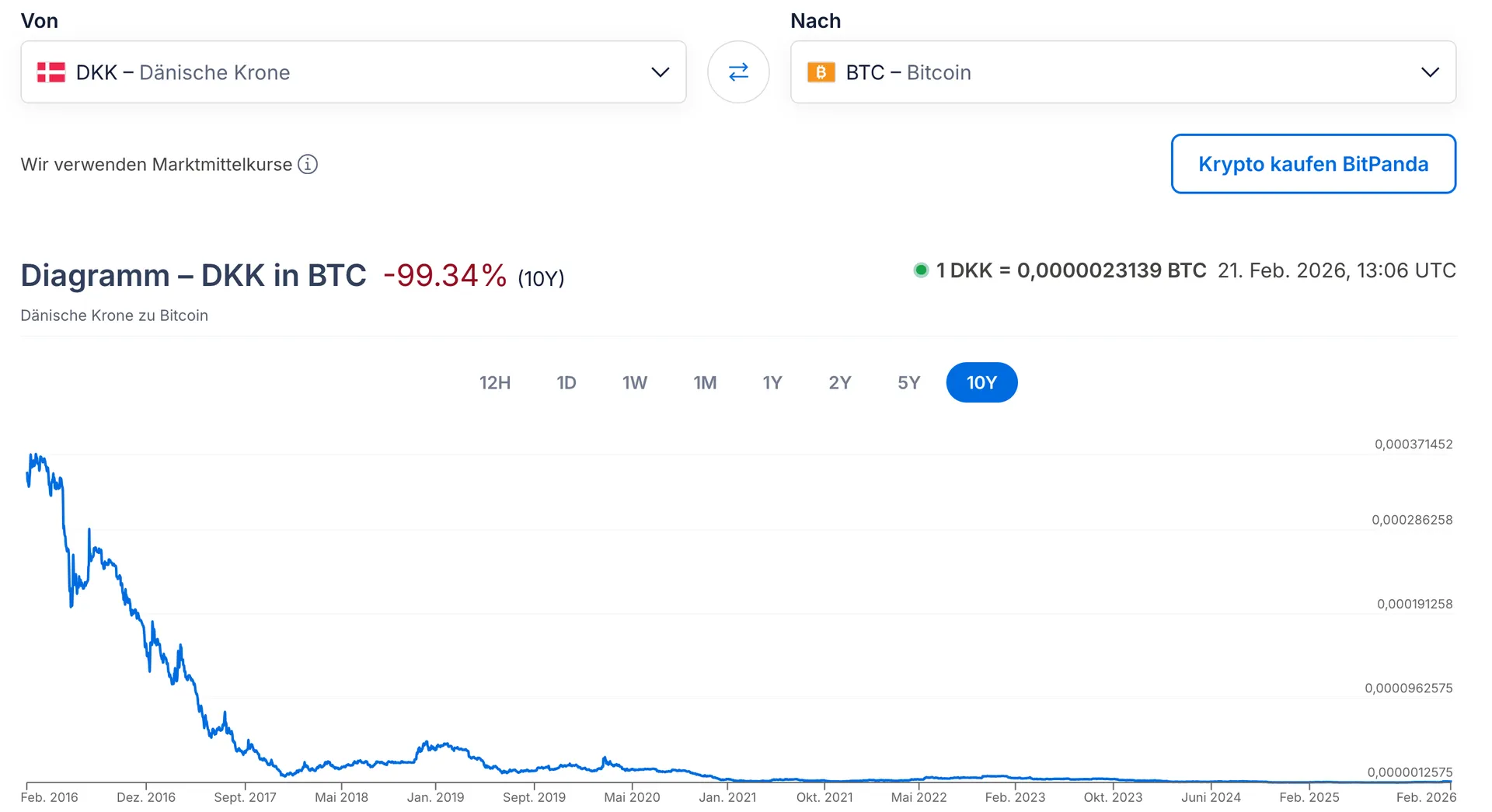Click the Danish flag icon
1492x812 pixels.
pyautogui.click(x=51, y=72)
